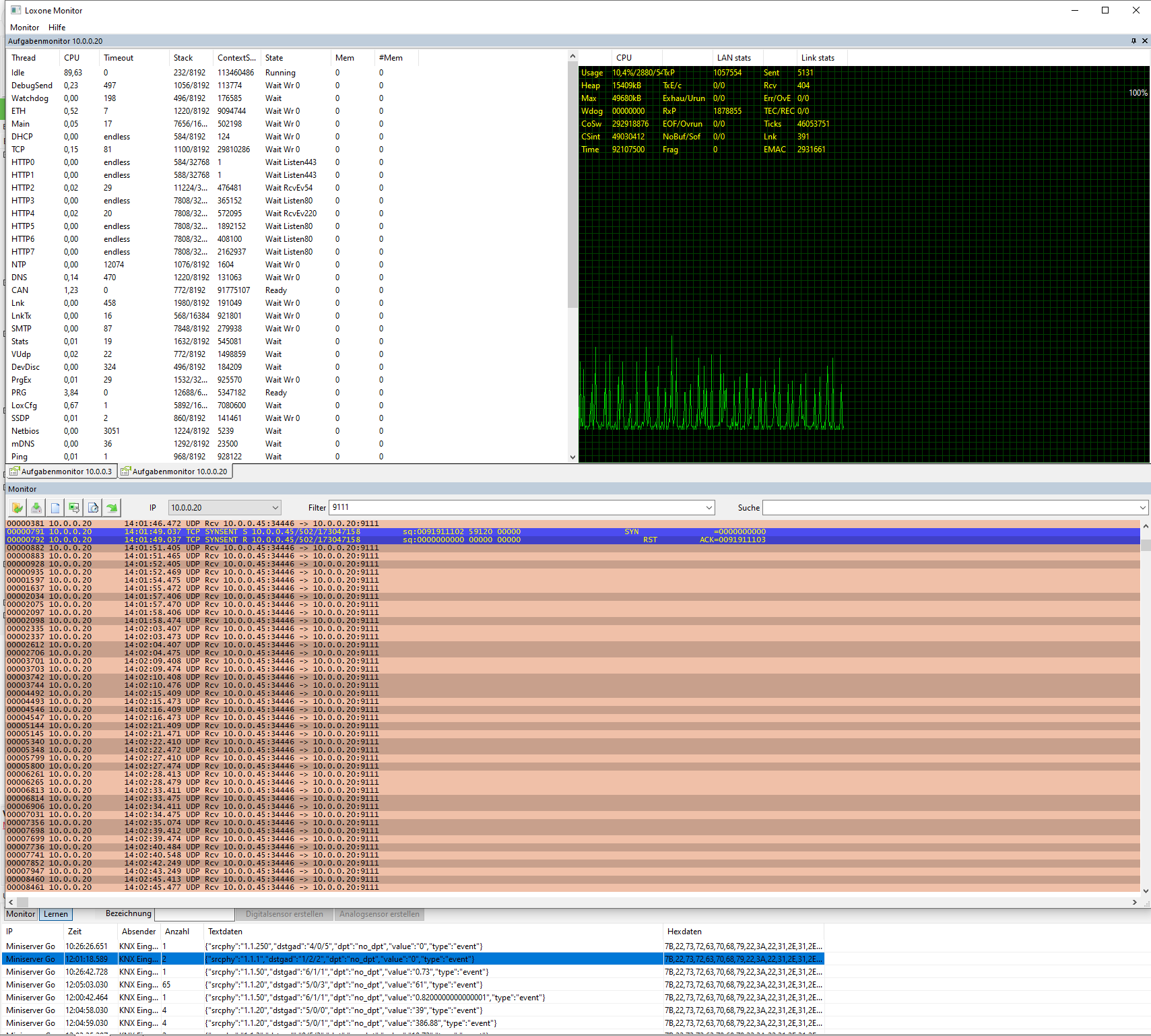The width and height of the screenshot is (1151, 1036).
Task: Click the document with clock icon
Action: [93, 508]
